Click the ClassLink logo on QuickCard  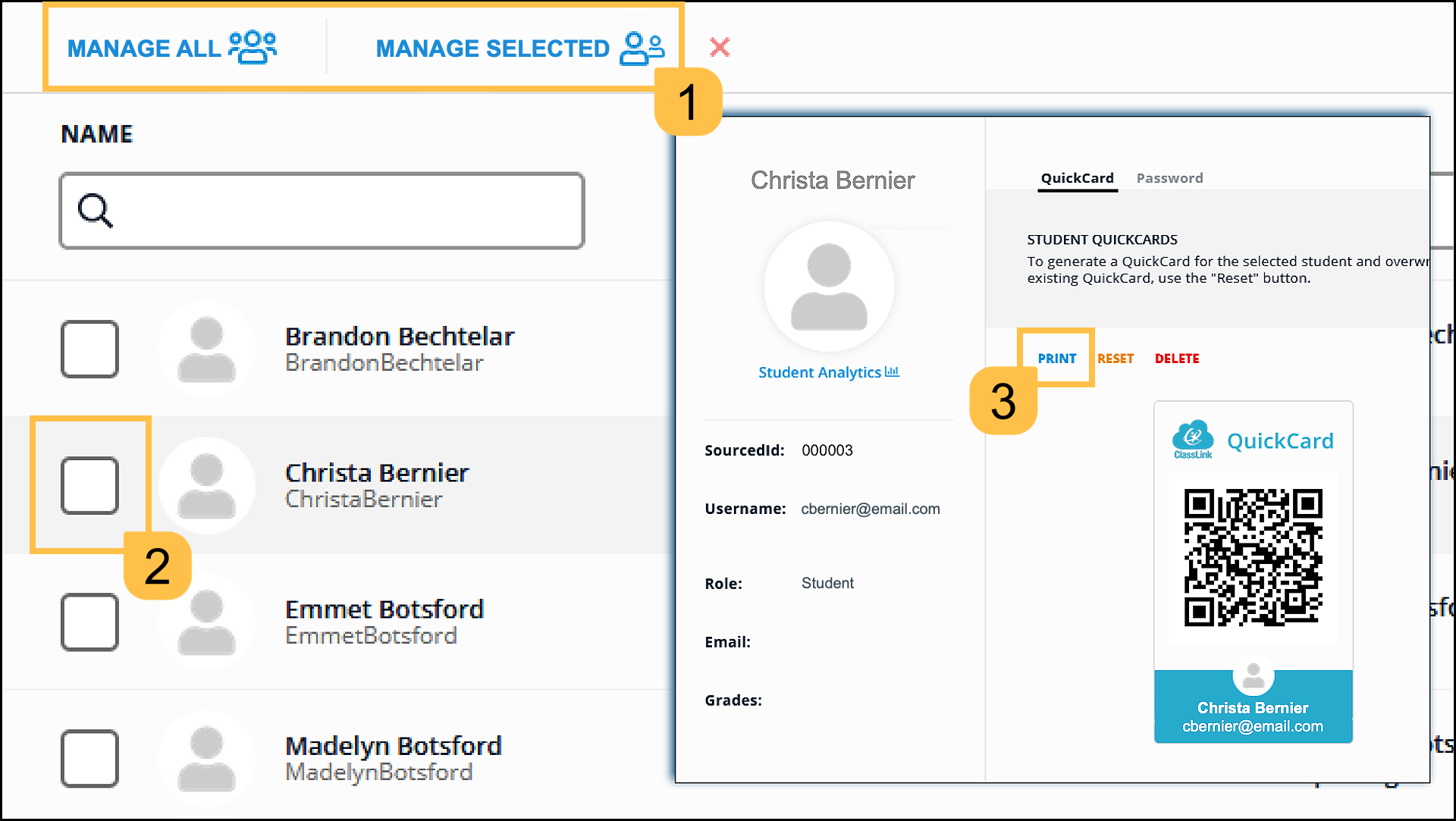click(1193, 440)
